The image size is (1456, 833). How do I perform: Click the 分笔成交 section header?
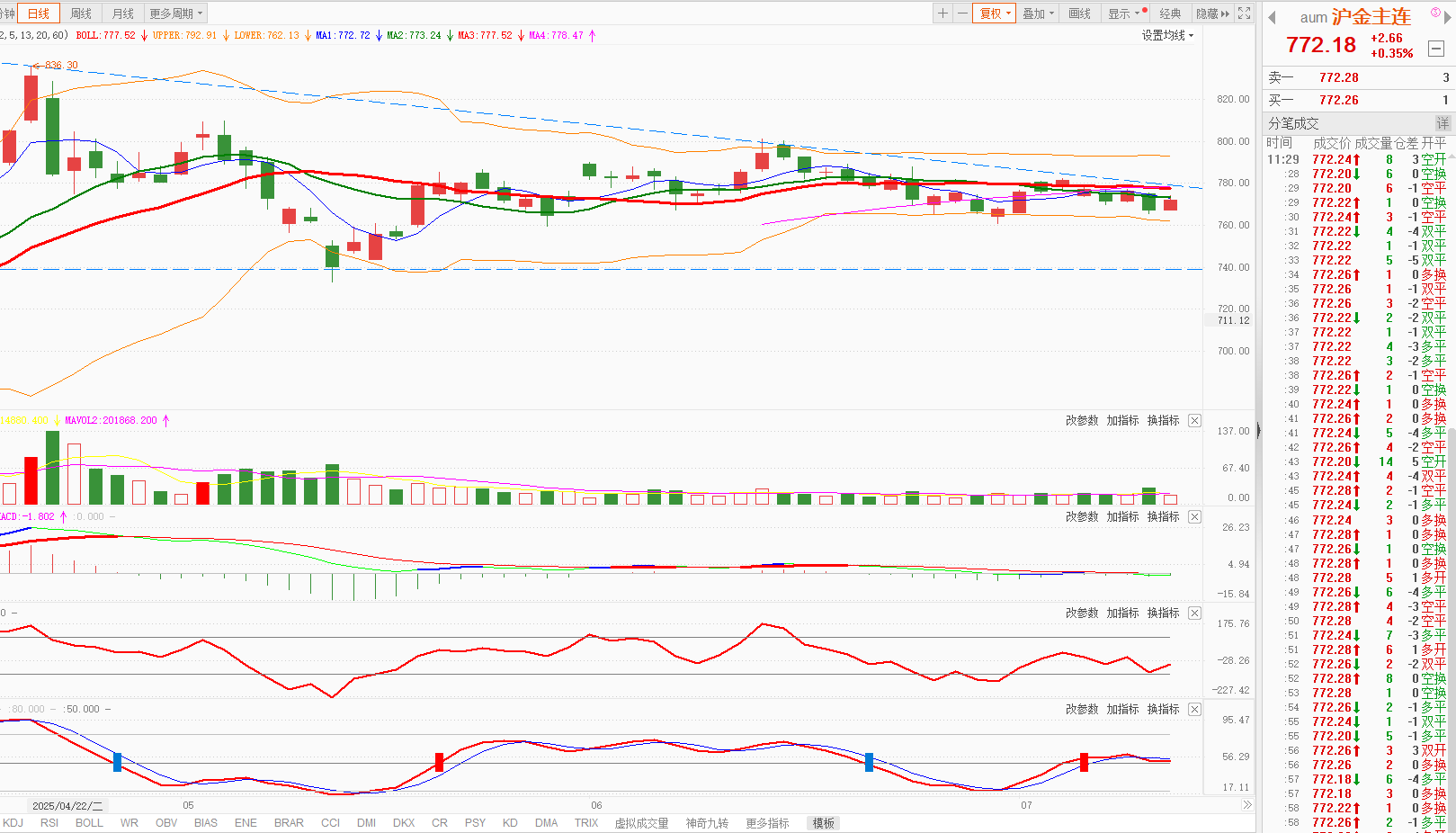[x=1293, y=123]
